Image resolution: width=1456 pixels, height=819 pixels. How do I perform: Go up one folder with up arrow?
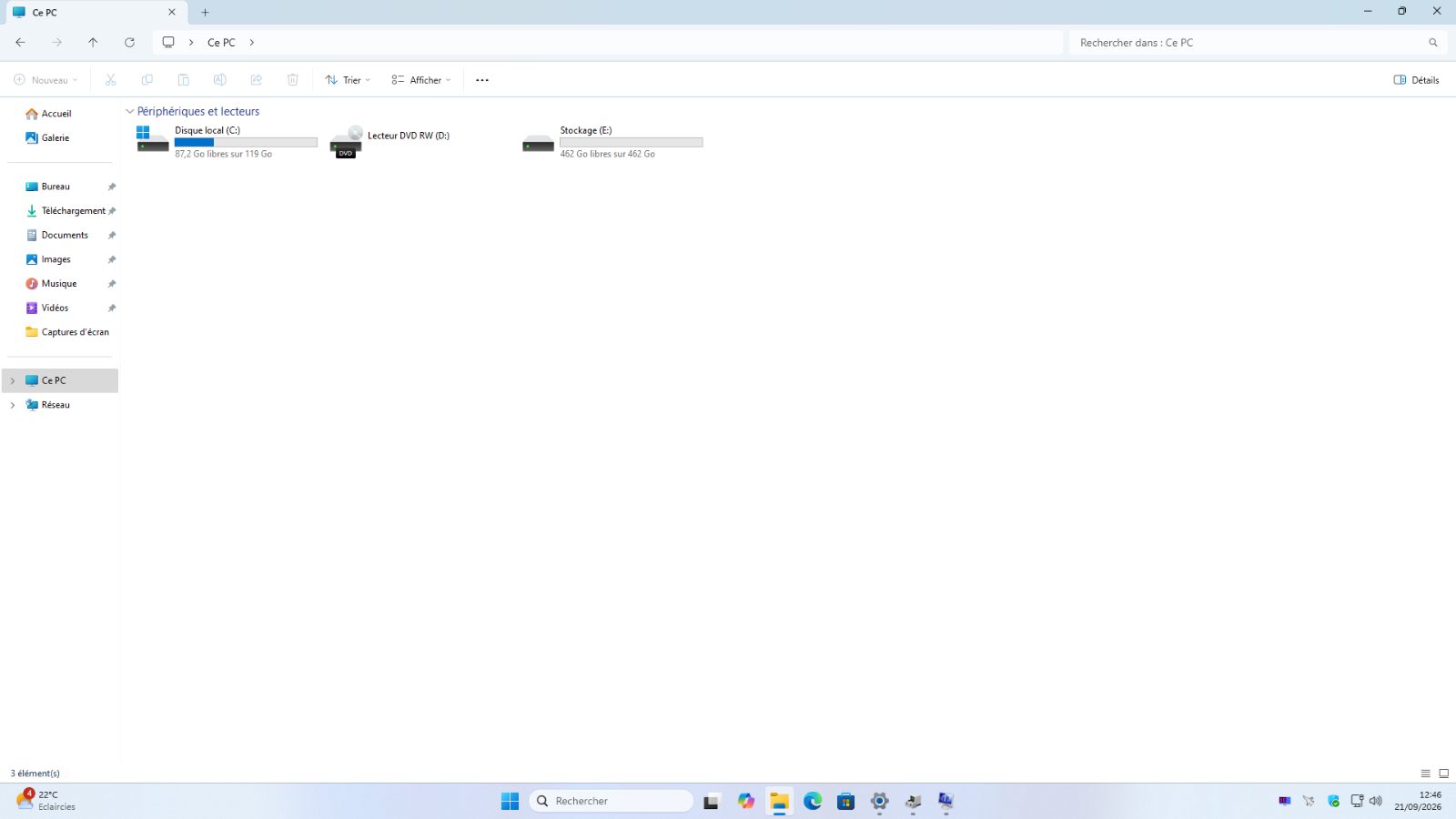pos(93,42)
